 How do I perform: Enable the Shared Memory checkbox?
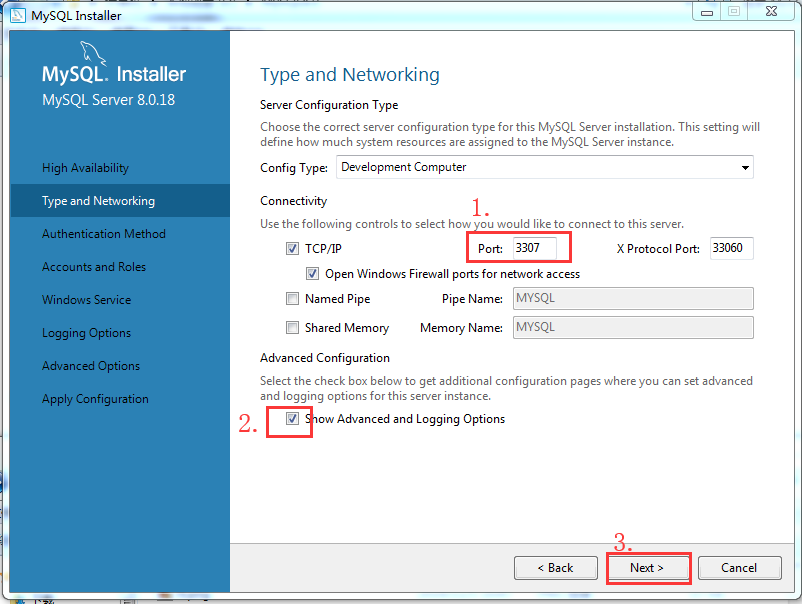[x=293, y=327]
